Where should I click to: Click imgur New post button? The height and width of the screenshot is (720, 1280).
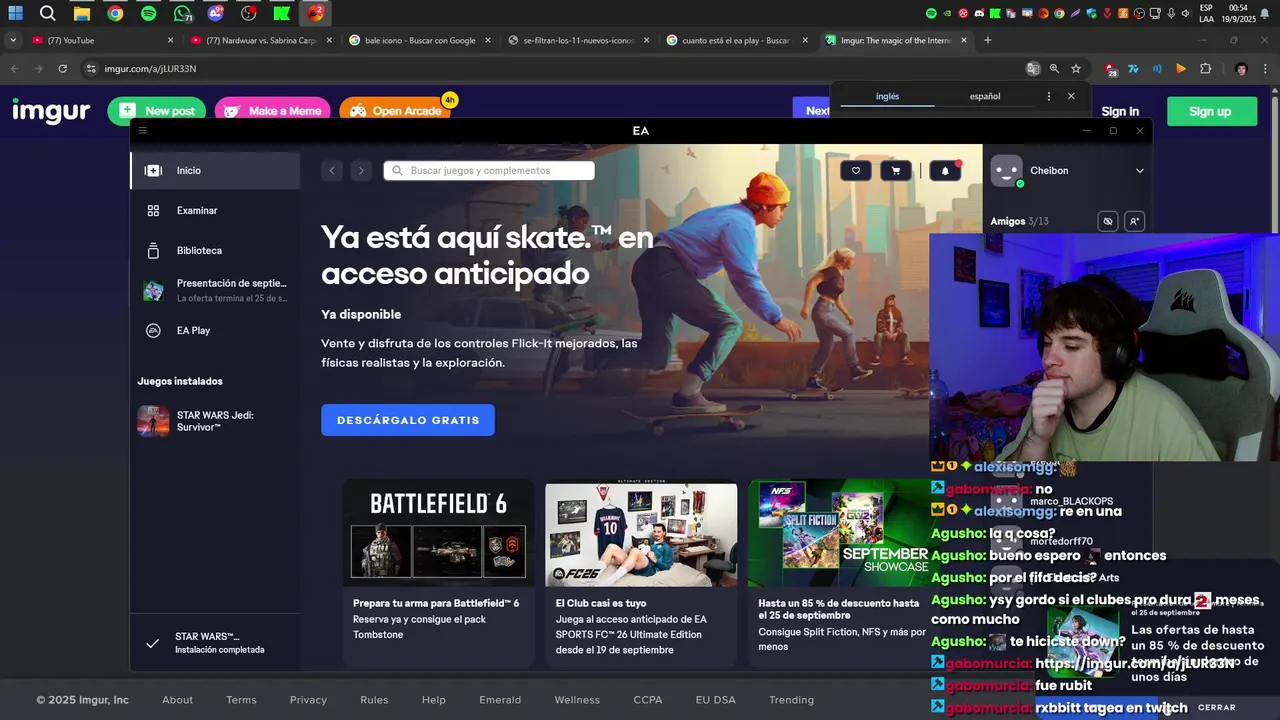[x=157, y=111]
